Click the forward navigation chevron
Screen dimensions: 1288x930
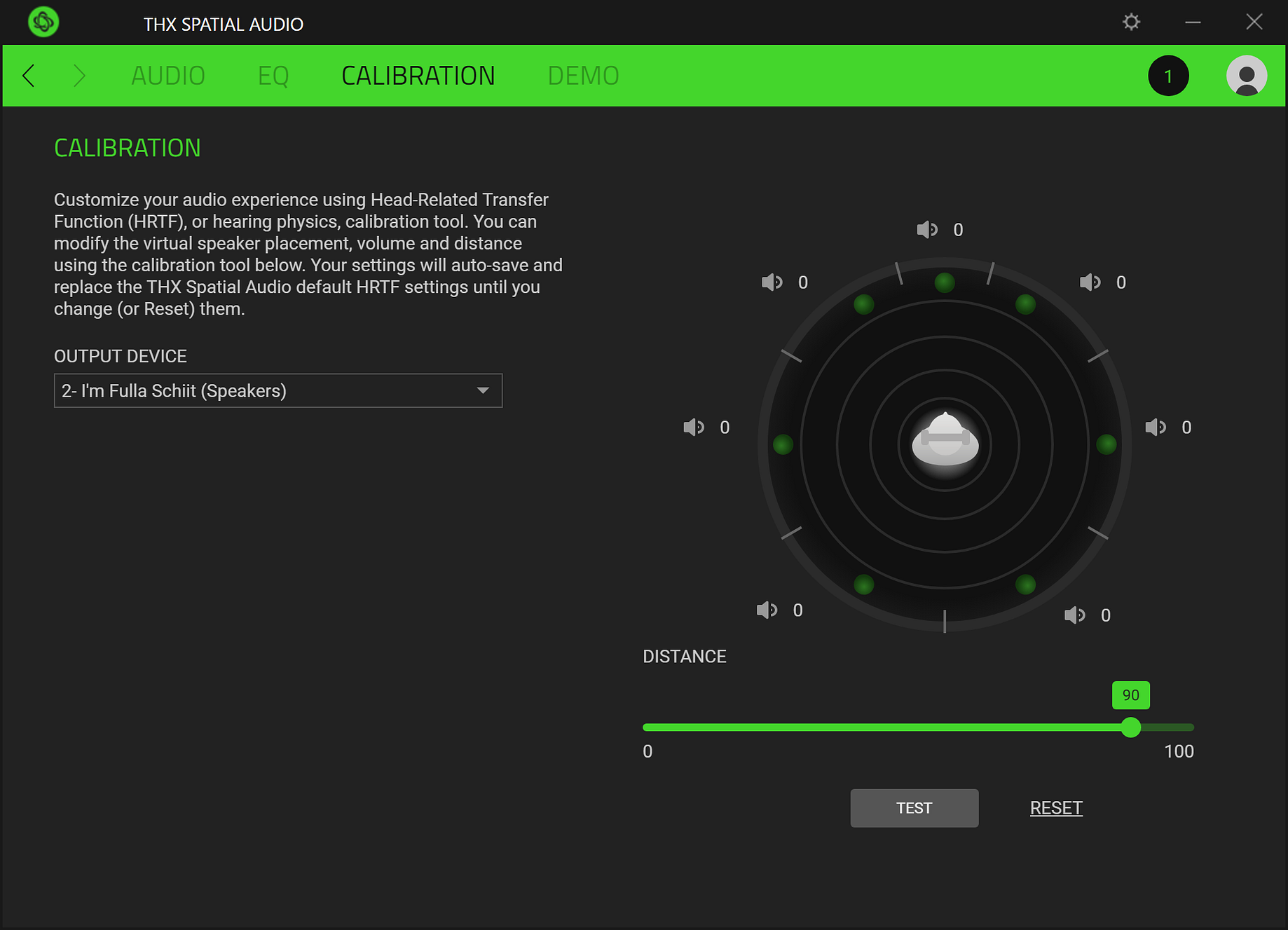tap(79, 76)
